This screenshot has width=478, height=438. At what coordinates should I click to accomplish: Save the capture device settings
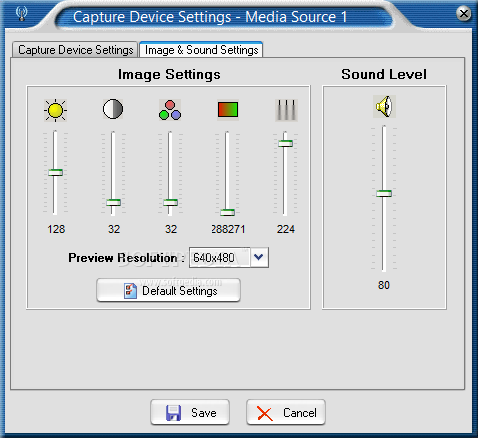pos(190,412)
